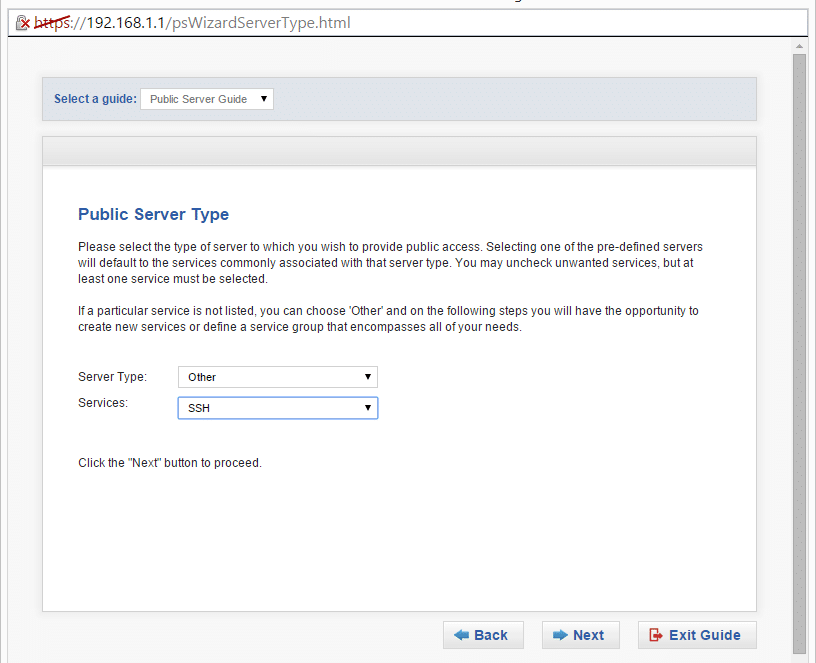The image size is (816, 663).
Task: Click the Services label text
Action: [103, 403]
